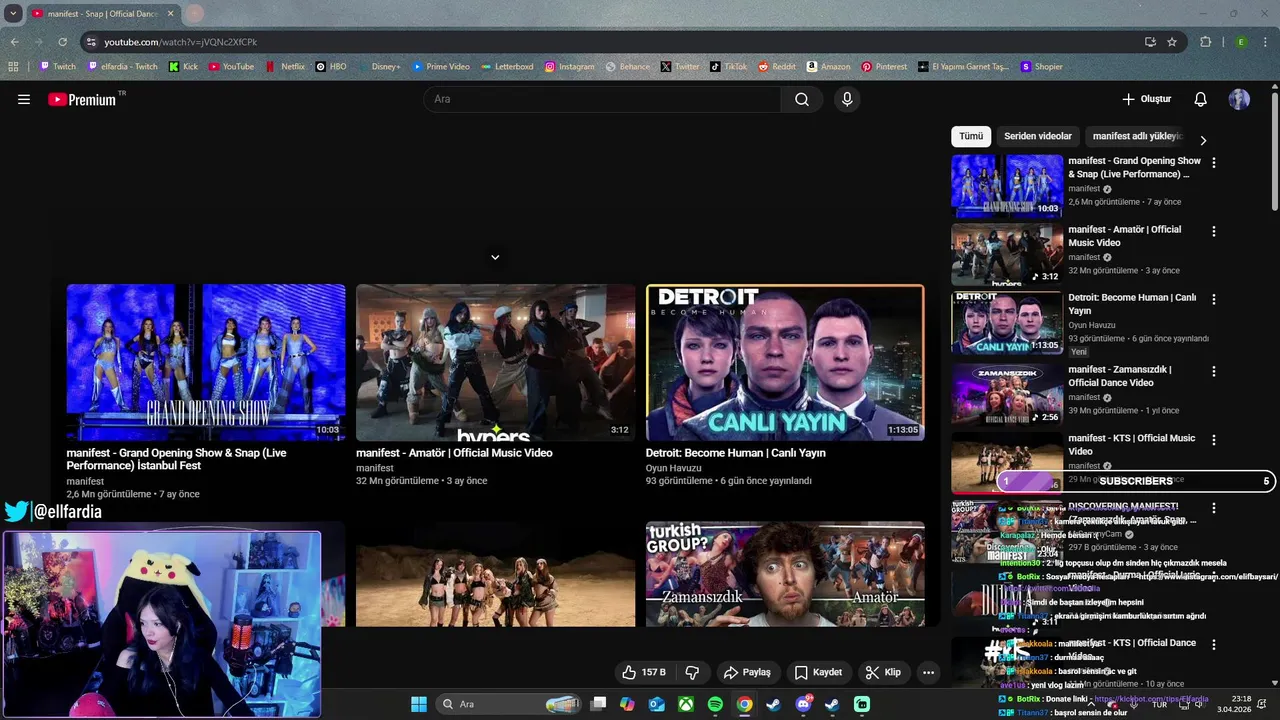The image size is (1280, 720).
Task: Open the Windows Start menu
Action: (x=419, y=704)
